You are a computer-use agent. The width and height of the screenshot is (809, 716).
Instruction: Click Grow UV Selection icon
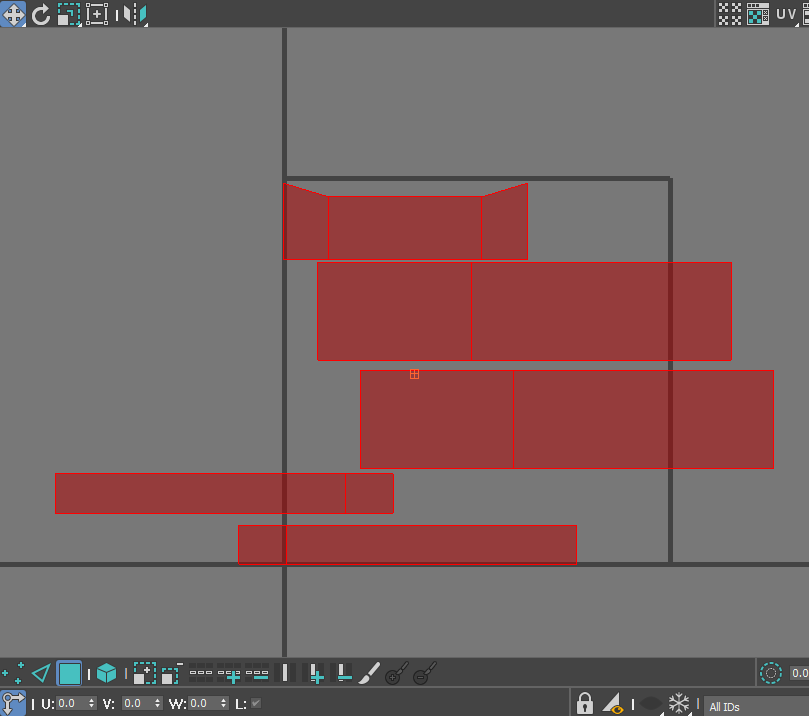145,673
